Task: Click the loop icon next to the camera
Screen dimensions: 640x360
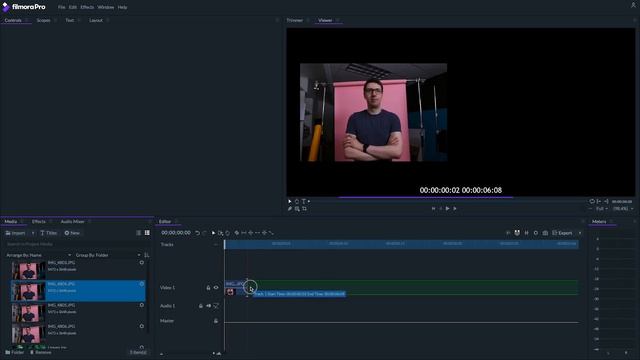Action: (x=536, y=233)
